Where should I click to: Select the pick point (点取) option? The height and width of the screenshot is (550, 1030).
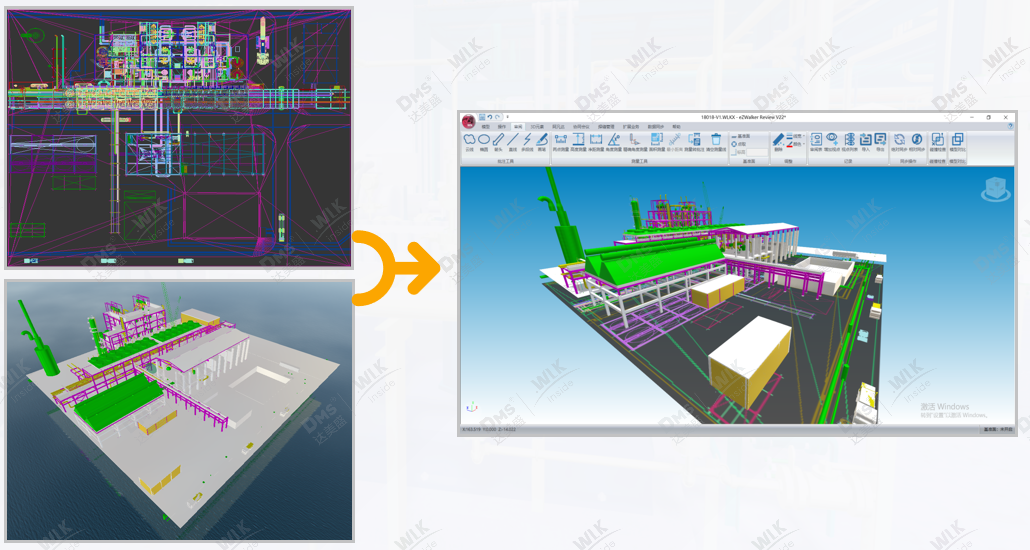point(739,144)
